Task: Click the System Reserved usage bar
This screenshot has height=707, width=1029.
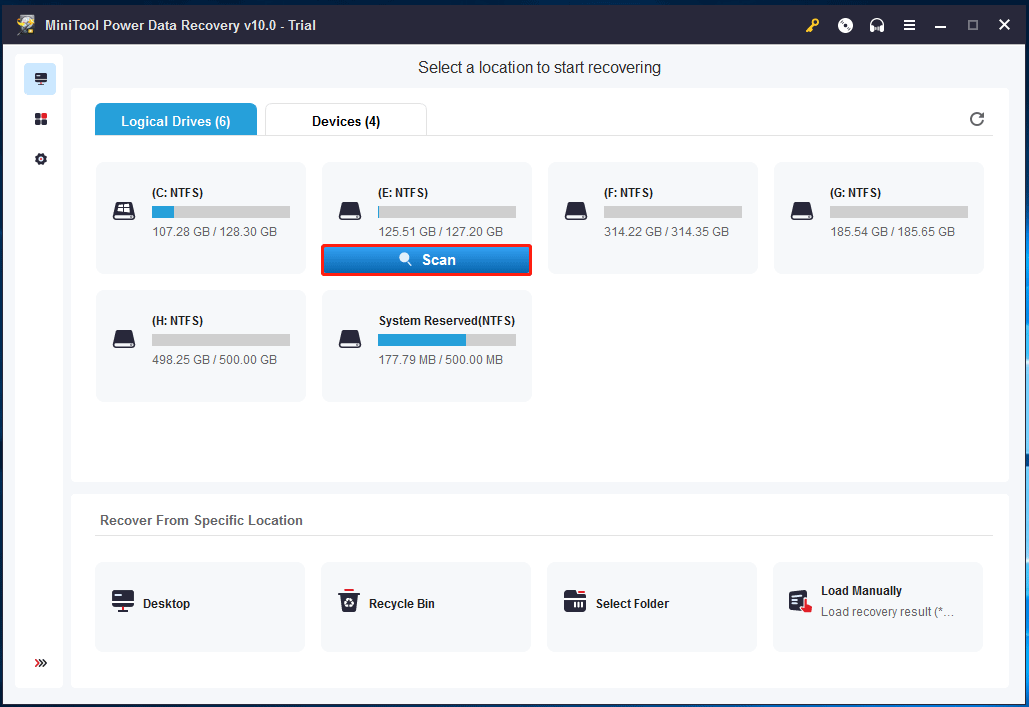Action: click(447, 340)
